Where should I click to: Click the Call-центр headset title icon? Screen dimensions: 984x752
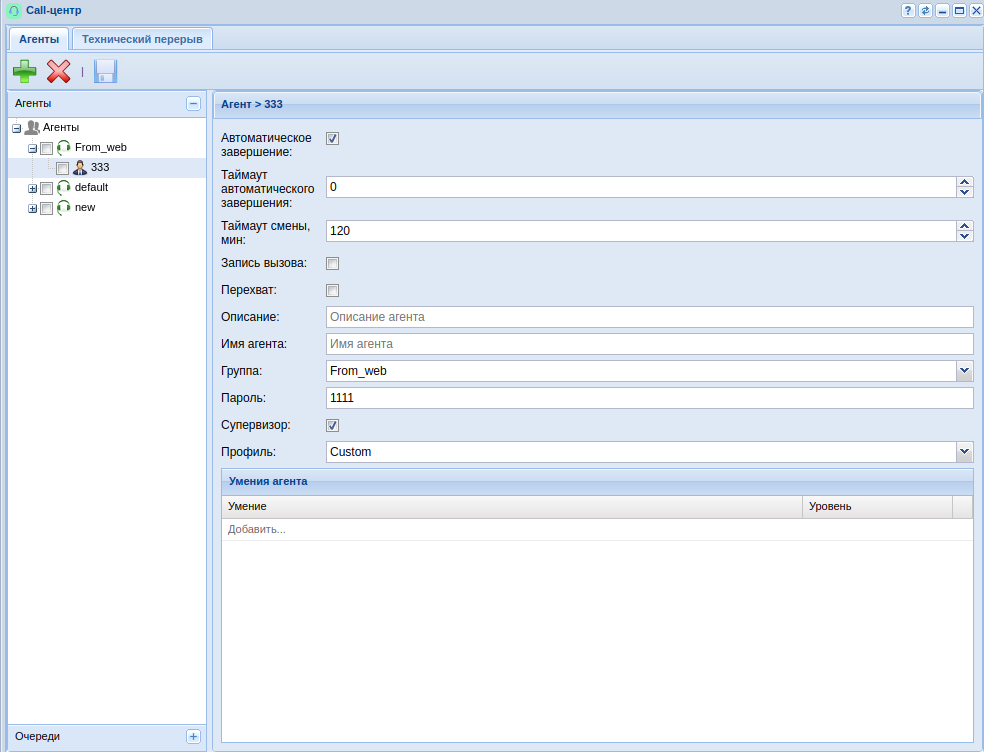pyautogui.click(x=14, y=11)
